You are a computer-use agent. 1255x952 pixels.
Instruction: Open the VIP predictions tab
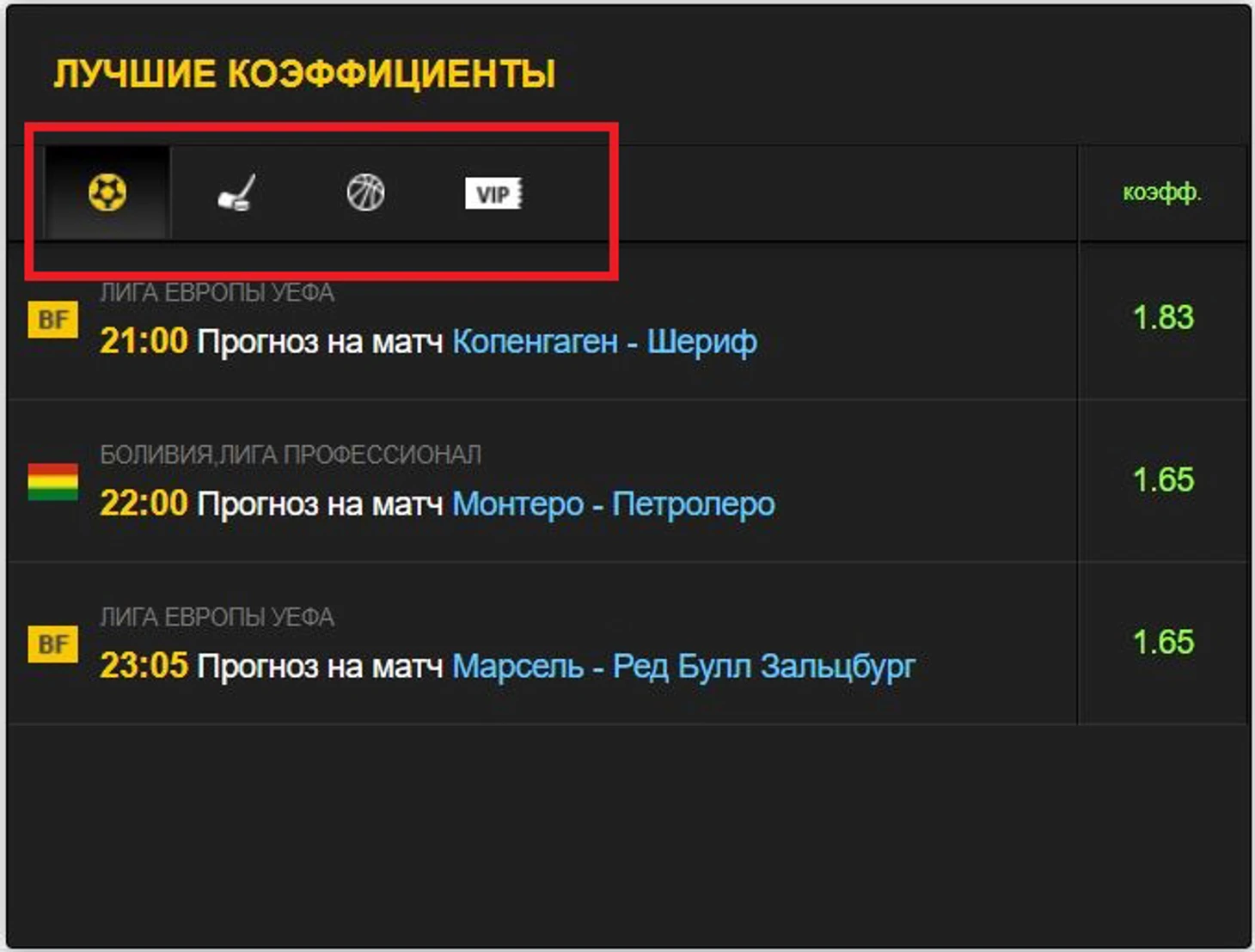tap(493, 193)
